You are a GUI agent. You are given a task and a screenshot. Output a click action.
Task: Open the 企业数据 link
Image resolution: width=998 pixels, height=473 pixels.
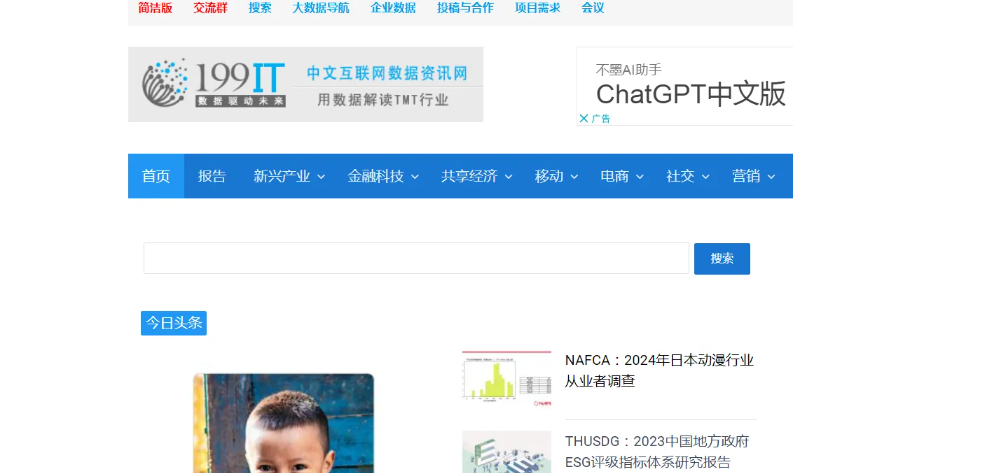point(393,8)
